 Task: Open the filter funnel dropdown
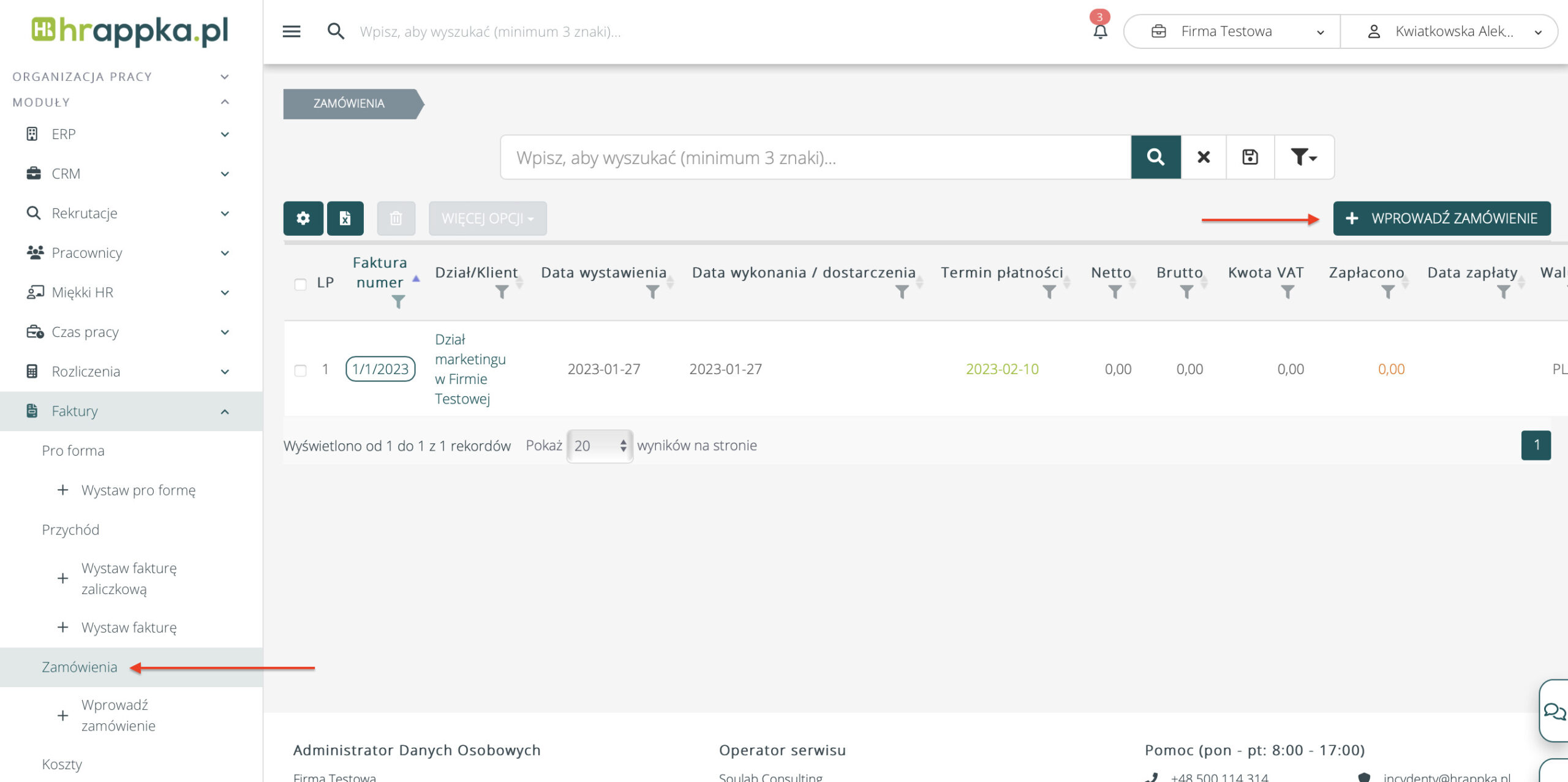1303,157
